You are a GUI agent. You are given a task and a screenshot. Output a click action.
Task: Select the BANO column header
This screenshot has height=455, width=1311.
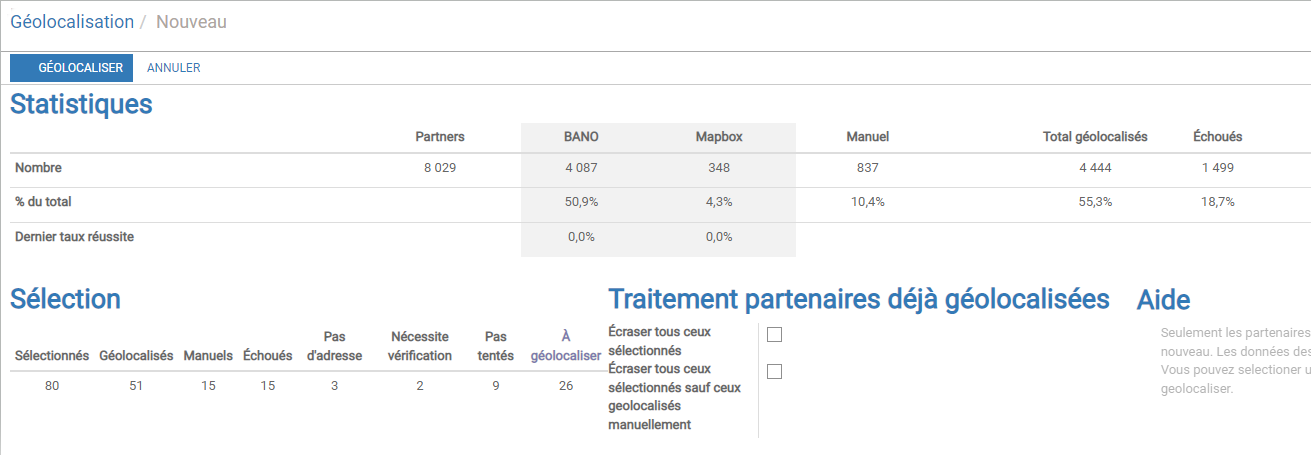coord(581,137)
